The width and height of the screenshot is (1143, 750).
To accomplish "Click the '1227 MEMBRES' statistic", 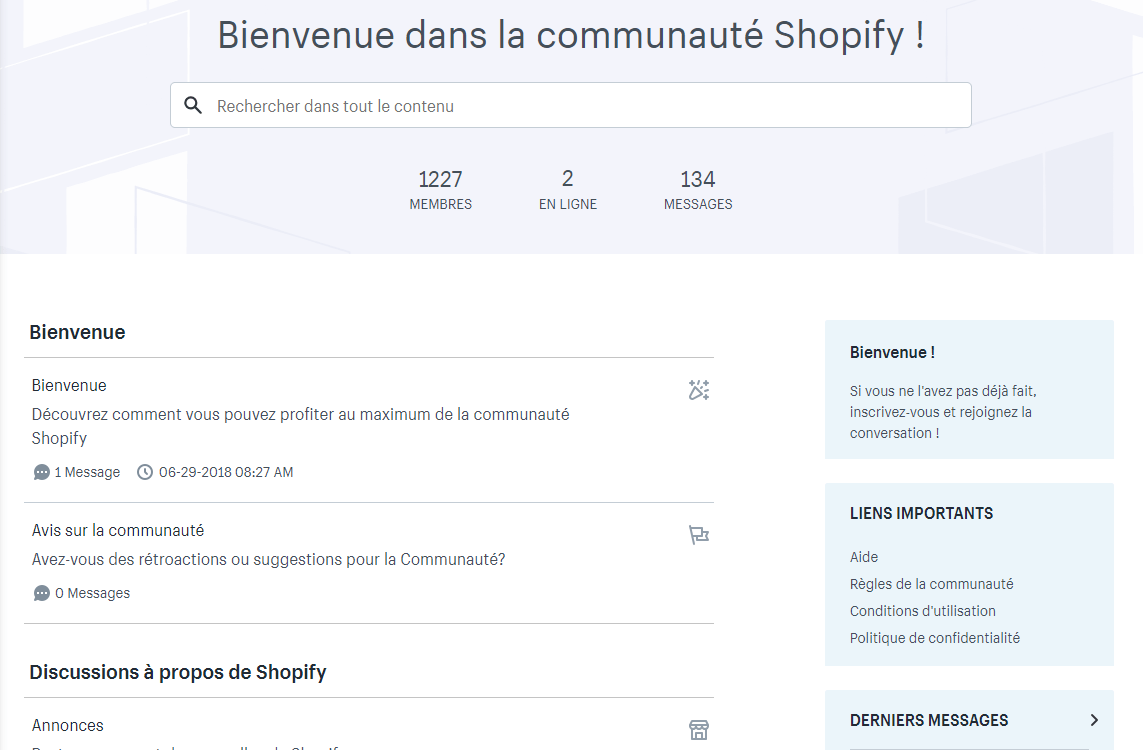I will point(440,190).
